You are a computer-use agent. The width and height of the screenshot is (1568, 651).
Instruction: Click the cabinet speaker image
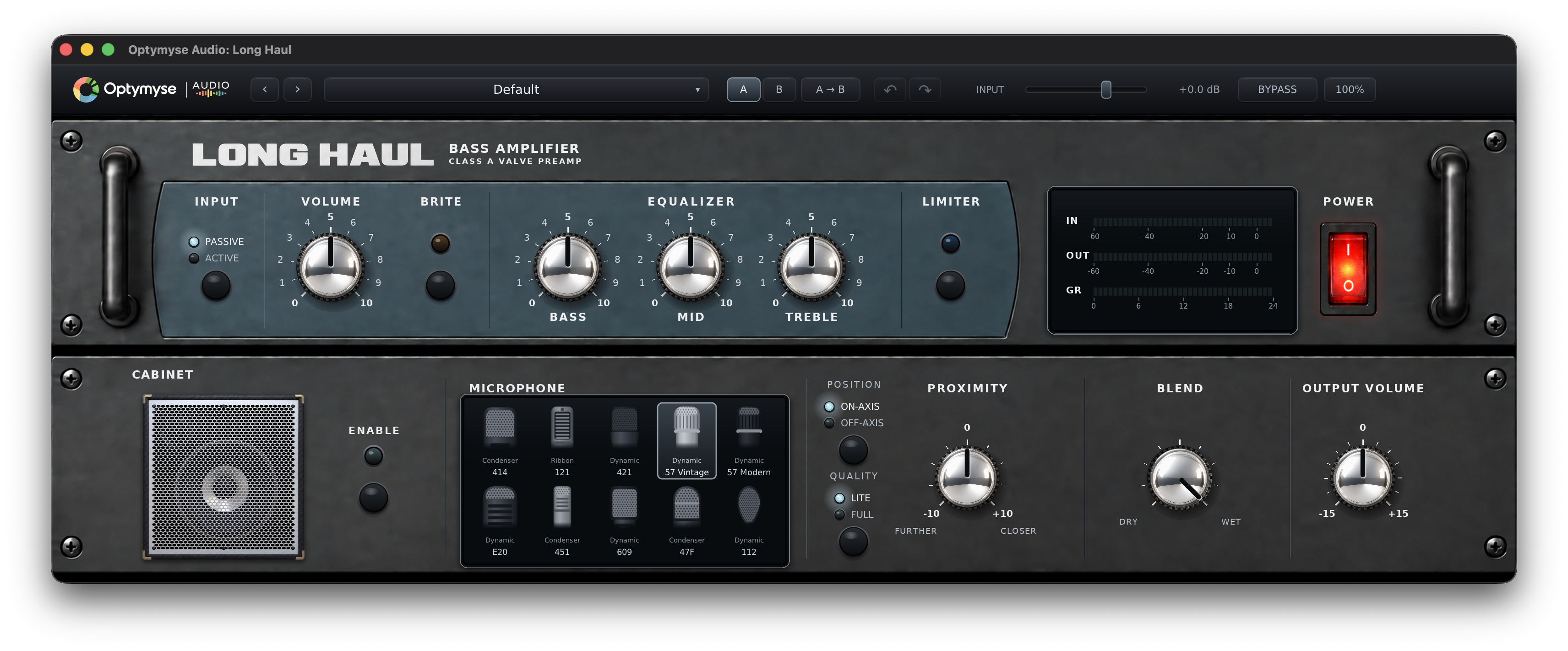point(223,477)
